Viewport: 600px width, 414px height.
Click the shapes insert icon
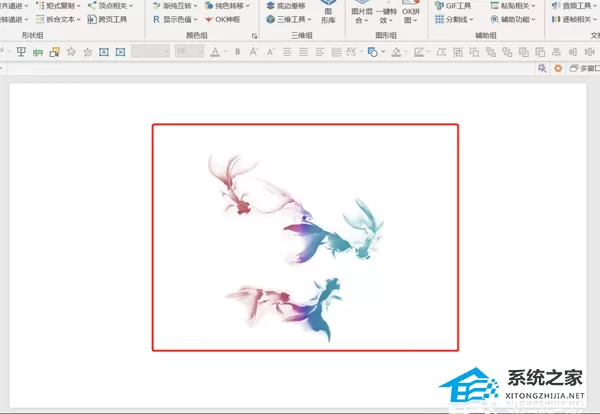tap(373, 52)
